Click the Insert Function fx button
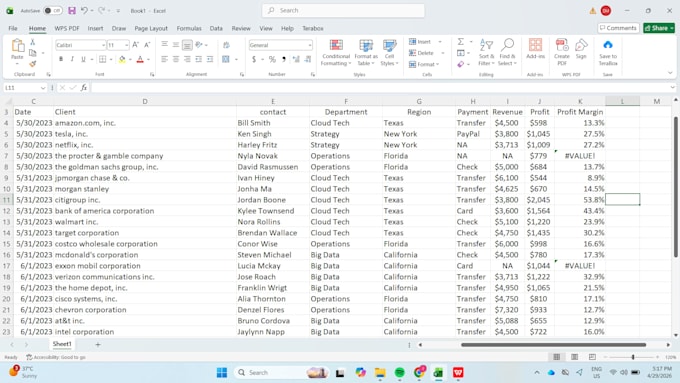Screen dimensions: 680x383 (x=84, y=88)
